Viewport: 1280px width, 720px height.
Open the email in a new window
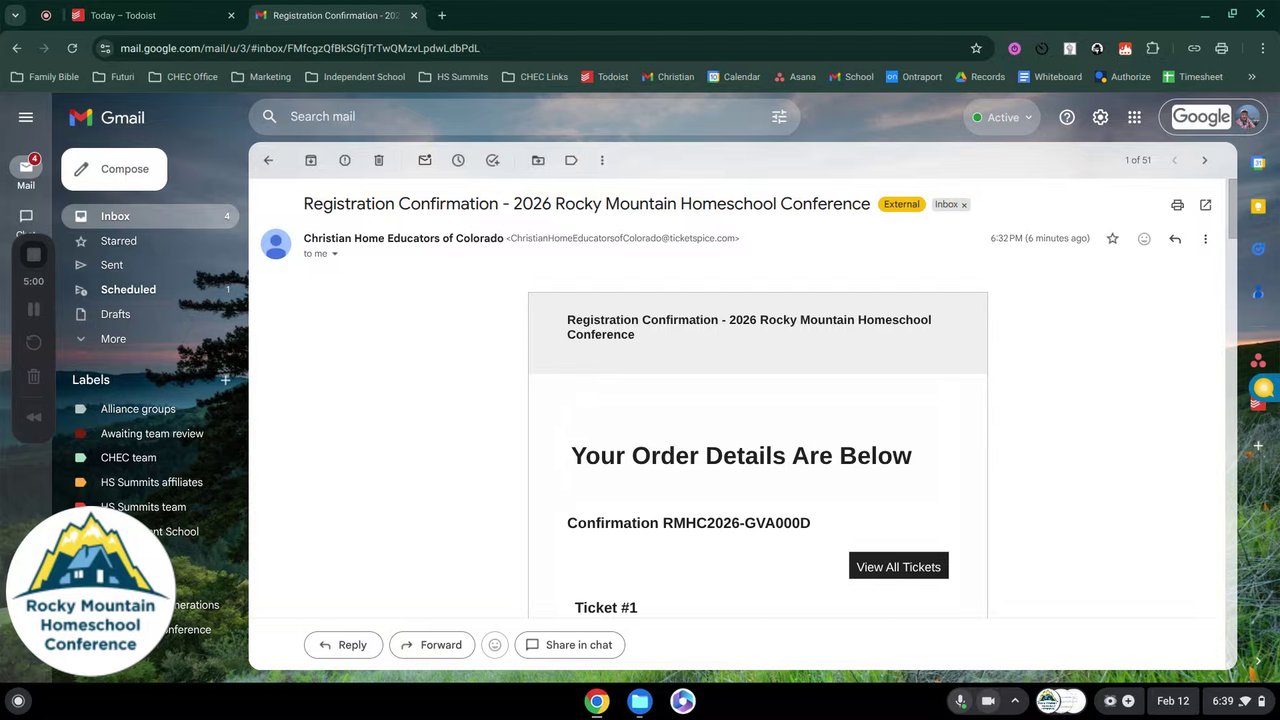1206,205
